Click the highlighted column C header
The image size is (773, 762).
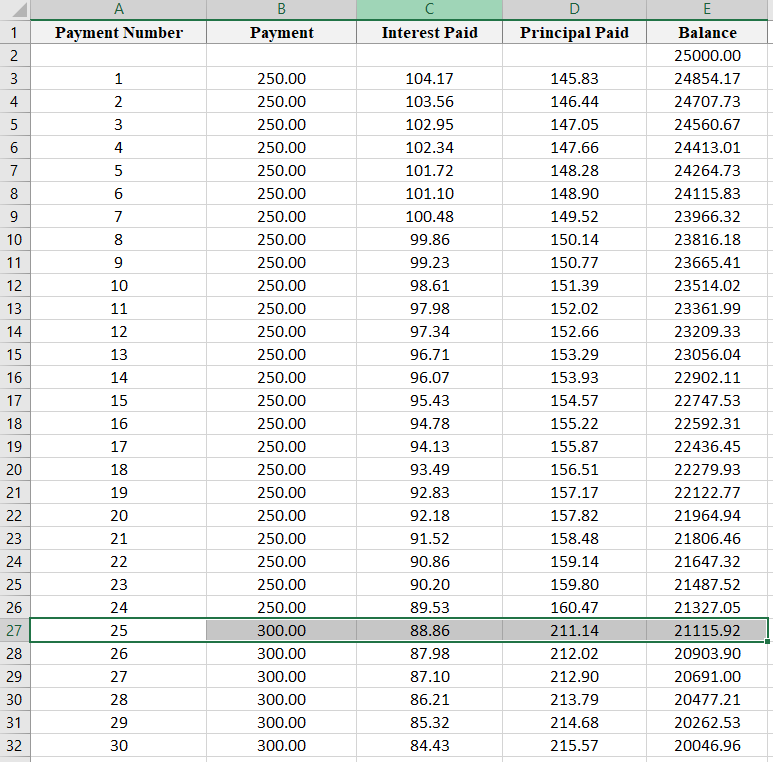429,9
